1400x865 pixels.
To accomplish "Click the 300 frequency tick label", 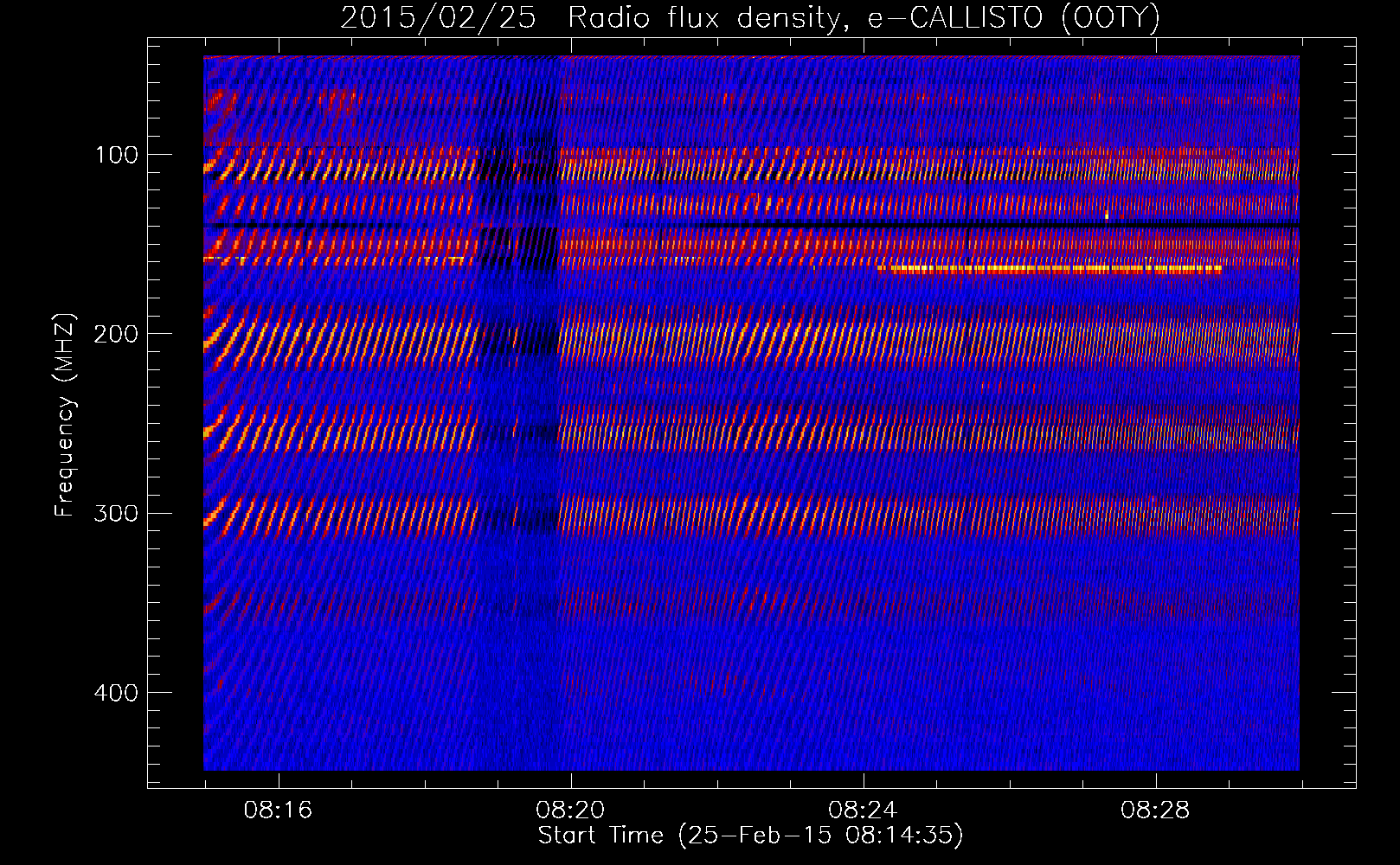I will click(117, 513).
